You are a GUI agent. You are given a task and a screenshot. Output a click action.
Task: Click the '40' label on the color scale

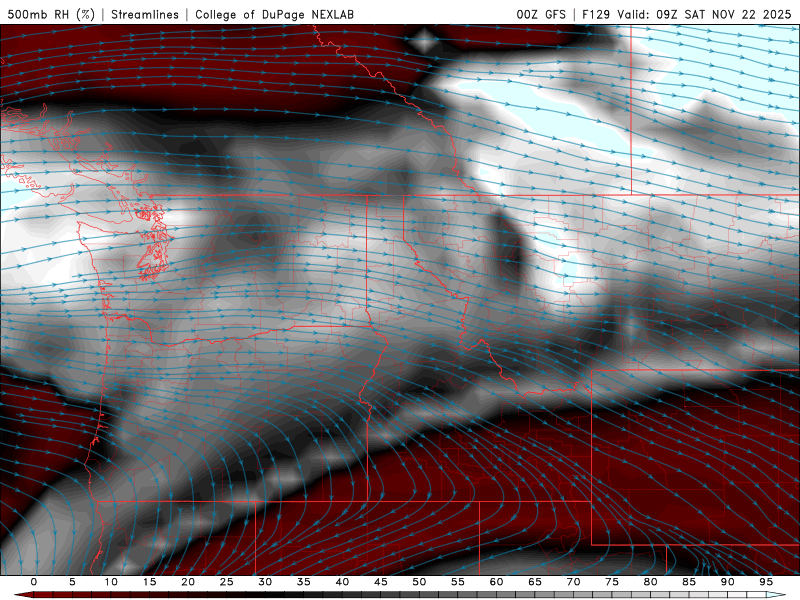[342, 582]
